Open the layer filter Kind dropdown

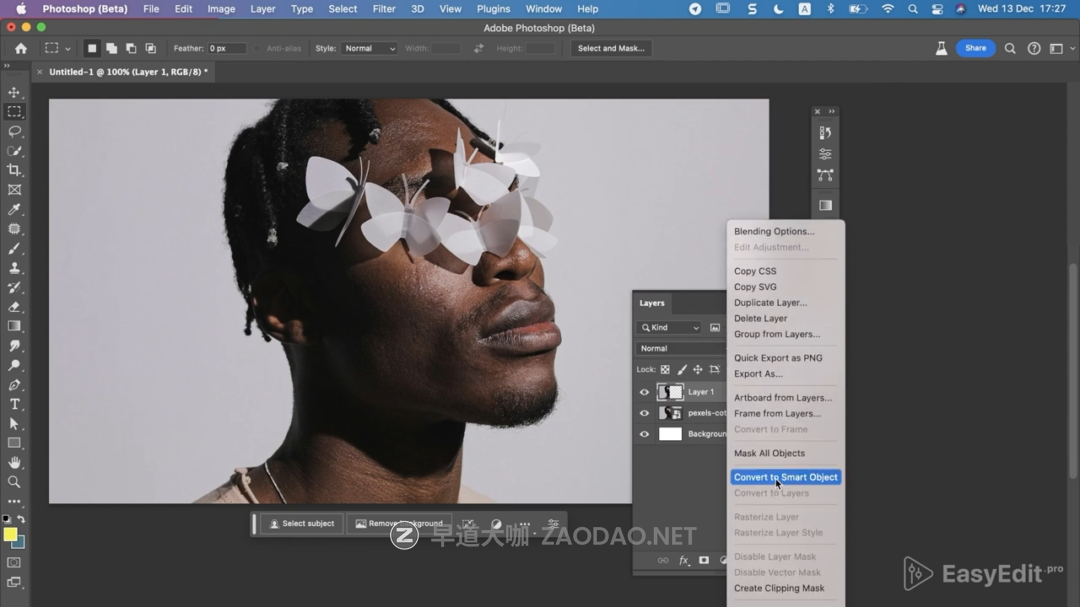pyautogui.click(x=670, y=328)
